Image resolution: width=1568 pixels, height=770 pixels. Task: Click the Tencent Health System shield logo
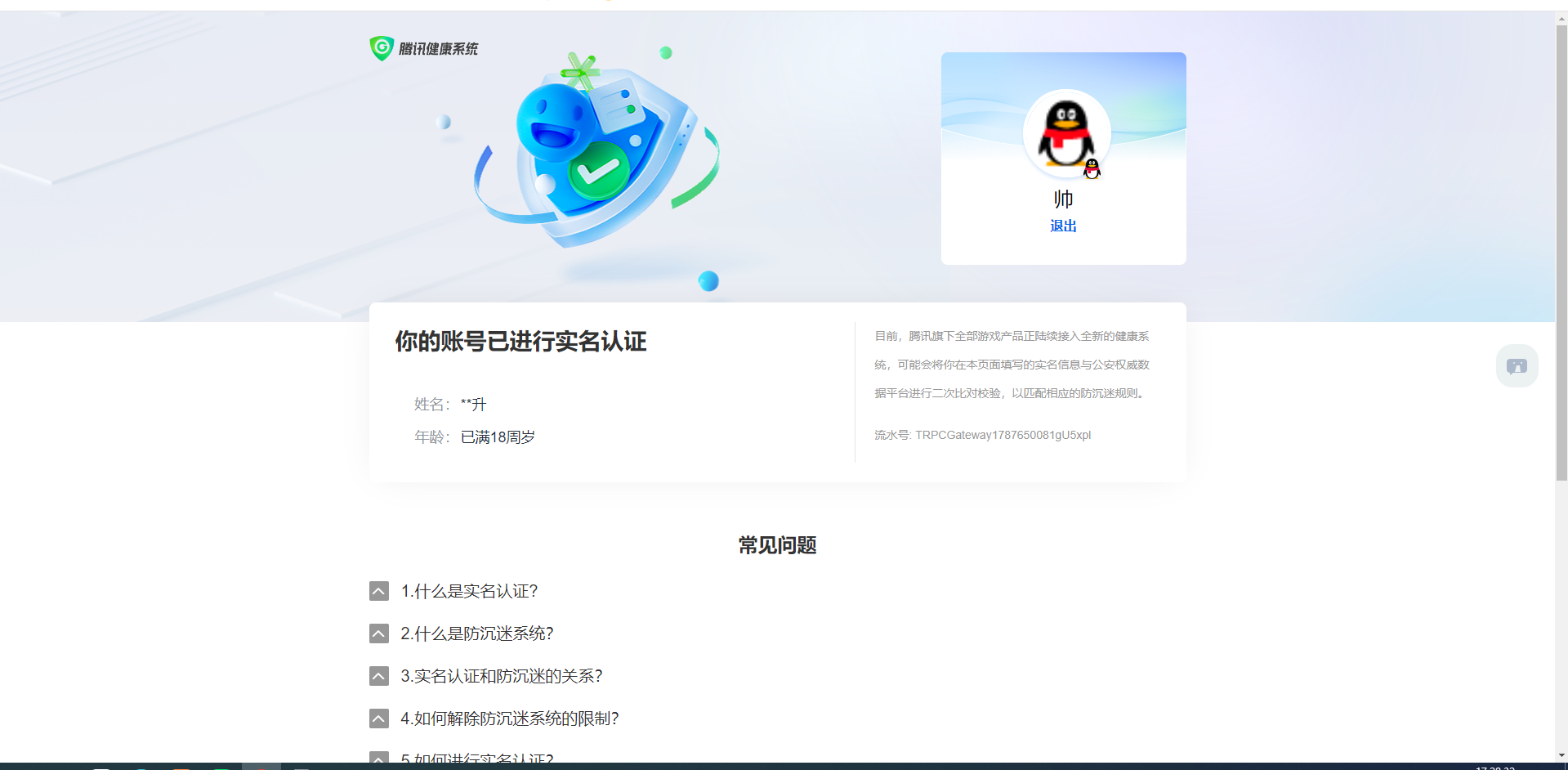coord(382,48)
